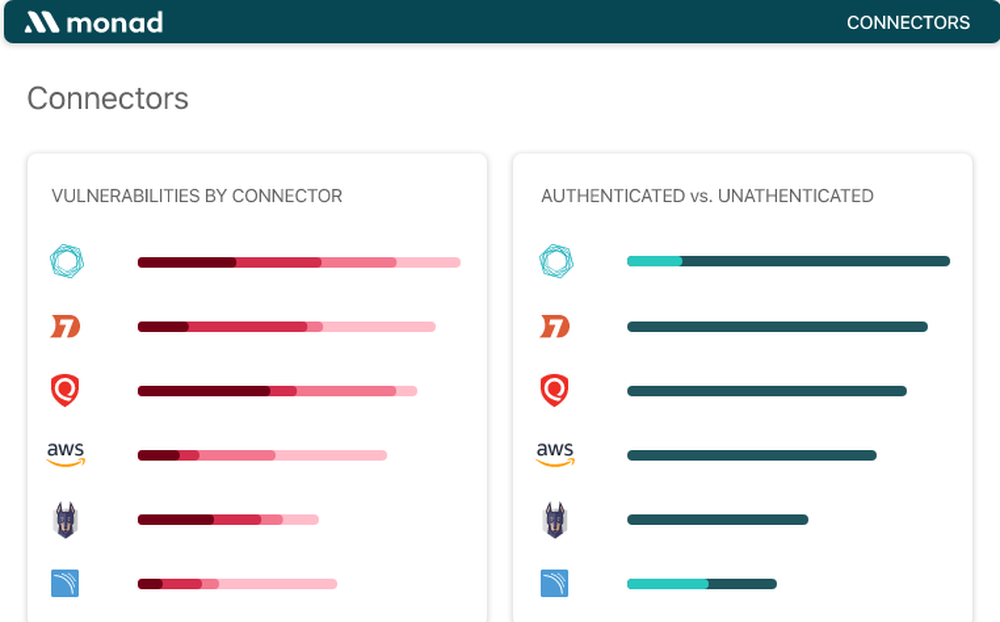Click blue square icon in authenticated card
The image size is (1000, 622).
(x=554, y=583)
